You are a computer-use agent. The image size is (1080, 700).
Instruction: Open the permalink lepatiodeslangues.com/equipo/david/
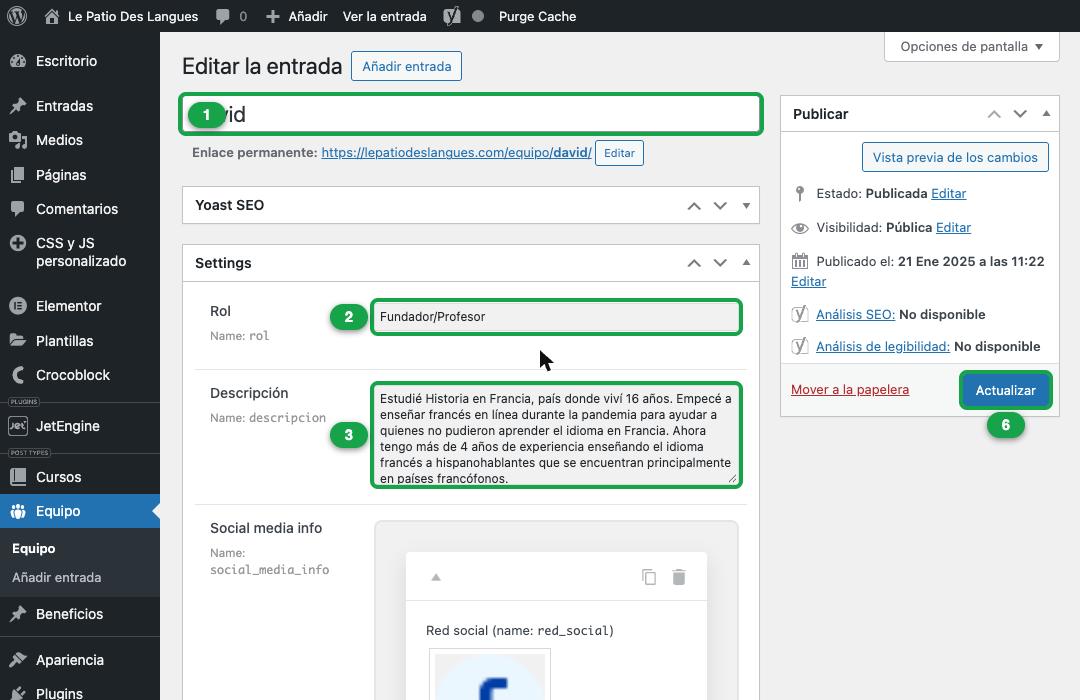click(456, 153)
